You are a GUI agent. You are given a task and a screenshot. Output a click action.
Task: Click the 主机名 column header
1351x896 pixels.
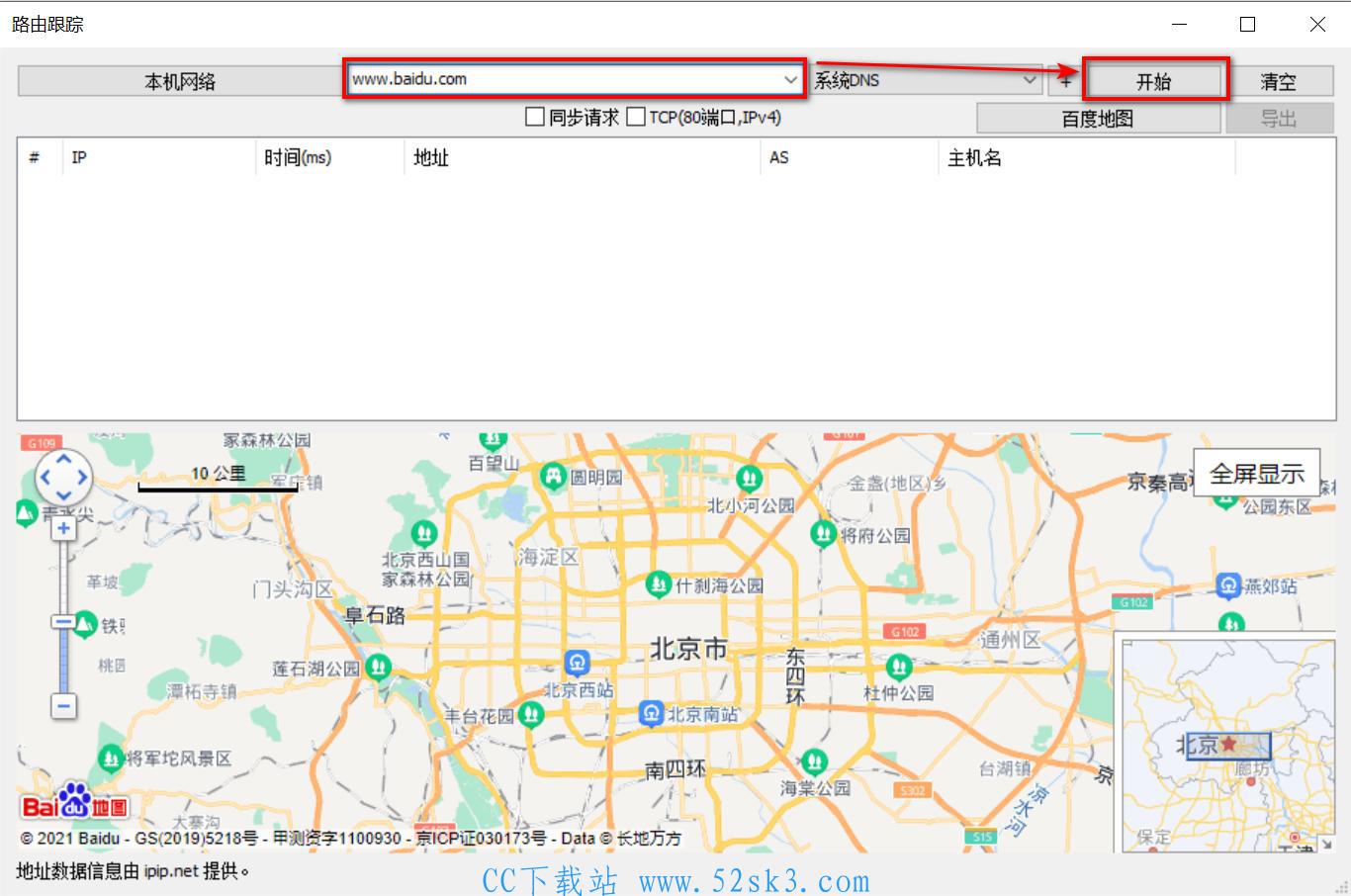click(1086, 157)
